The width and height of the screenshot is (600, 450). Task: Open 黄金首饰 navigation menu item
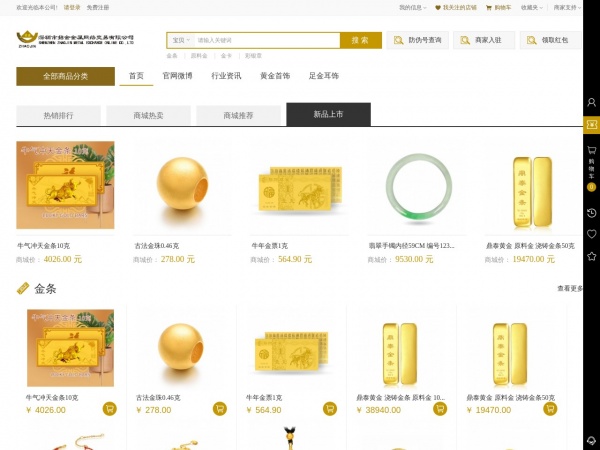[275, 76]
